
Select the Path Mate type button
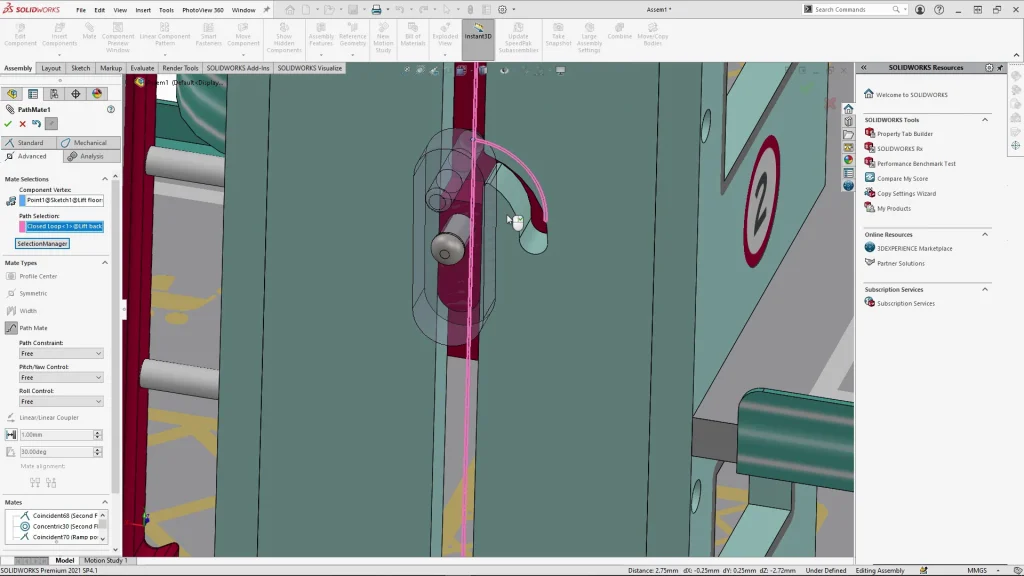coord(12,328)
